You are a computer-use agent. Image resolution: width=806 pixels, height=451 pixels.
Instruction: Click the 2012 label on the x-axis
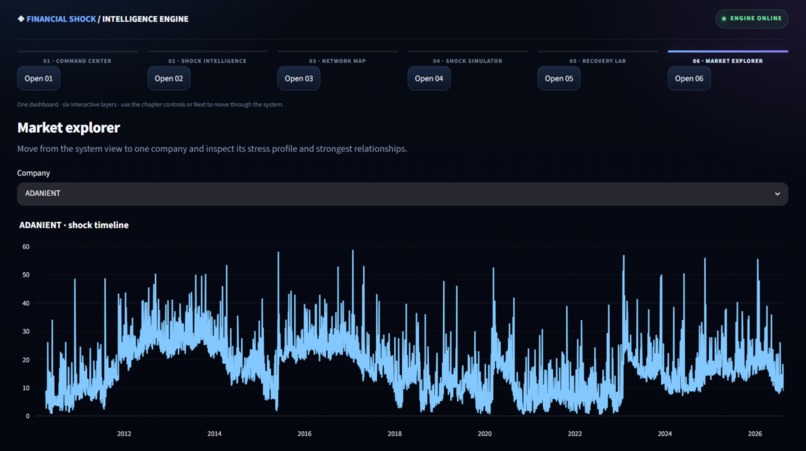click(124, 434)
